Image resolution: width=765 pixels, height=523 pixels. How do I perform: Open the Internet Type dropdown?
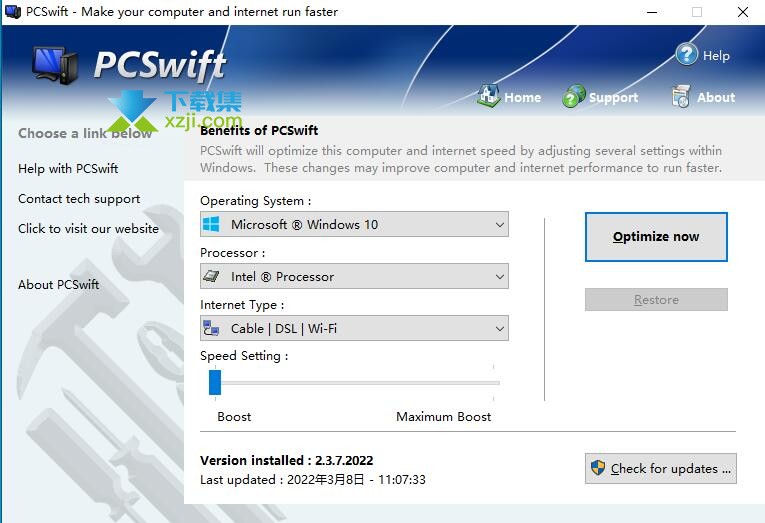pos(354,328)
